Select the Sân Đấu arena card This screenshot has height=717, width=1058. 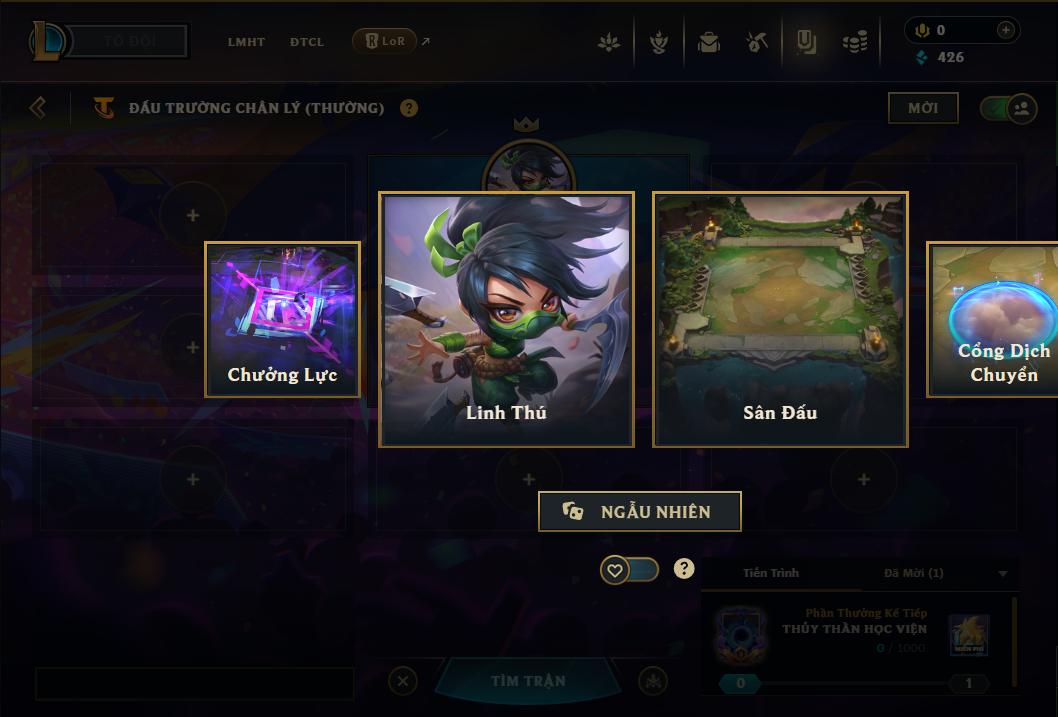pyautogui.click(x=780, y=320)
